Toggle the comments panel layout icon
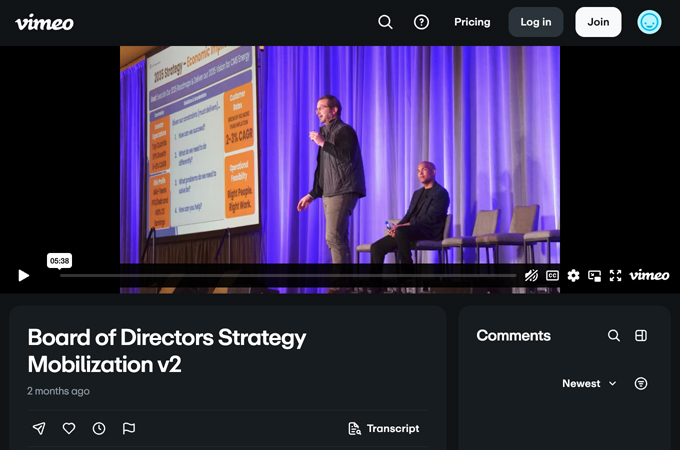This screenshot has width=680, height=450. click(x=641, y=335)
